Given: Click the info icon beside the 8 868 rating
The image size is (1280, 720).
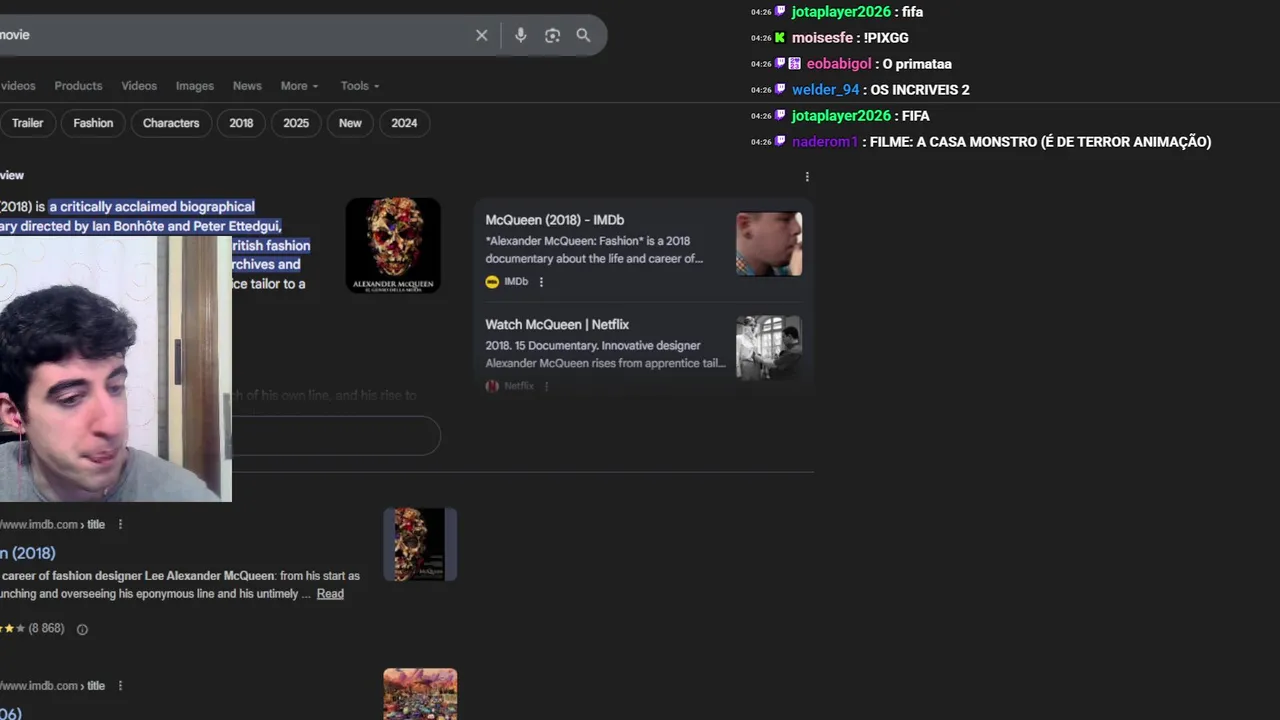Looking at the screenshot, I should tap(82, 629).
